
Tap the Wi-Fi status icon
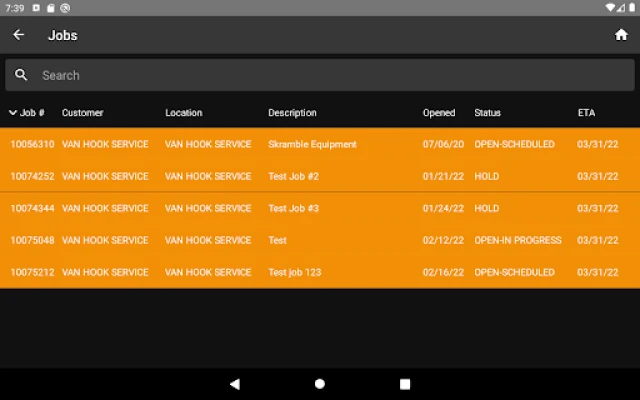click(611, 7)
